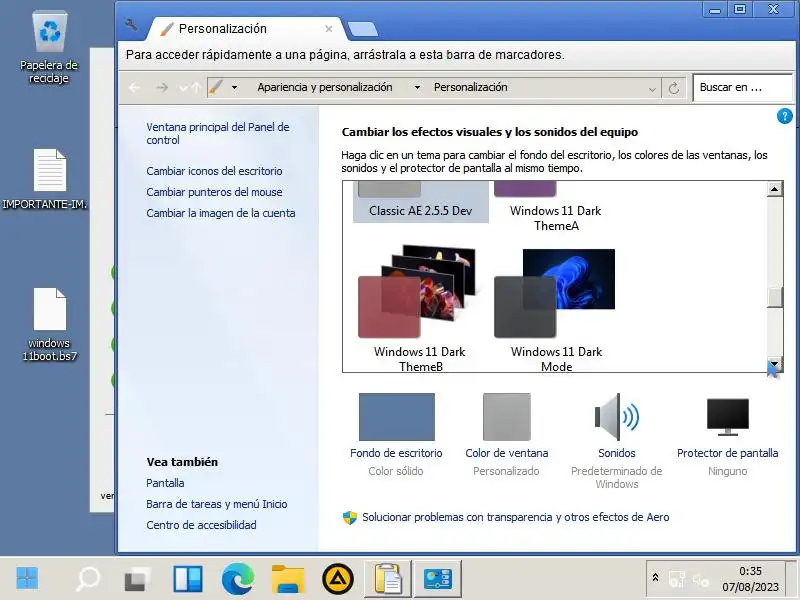Open address bar history dropdown chevron
Screen dimensions: 800x600
point(652,89)
